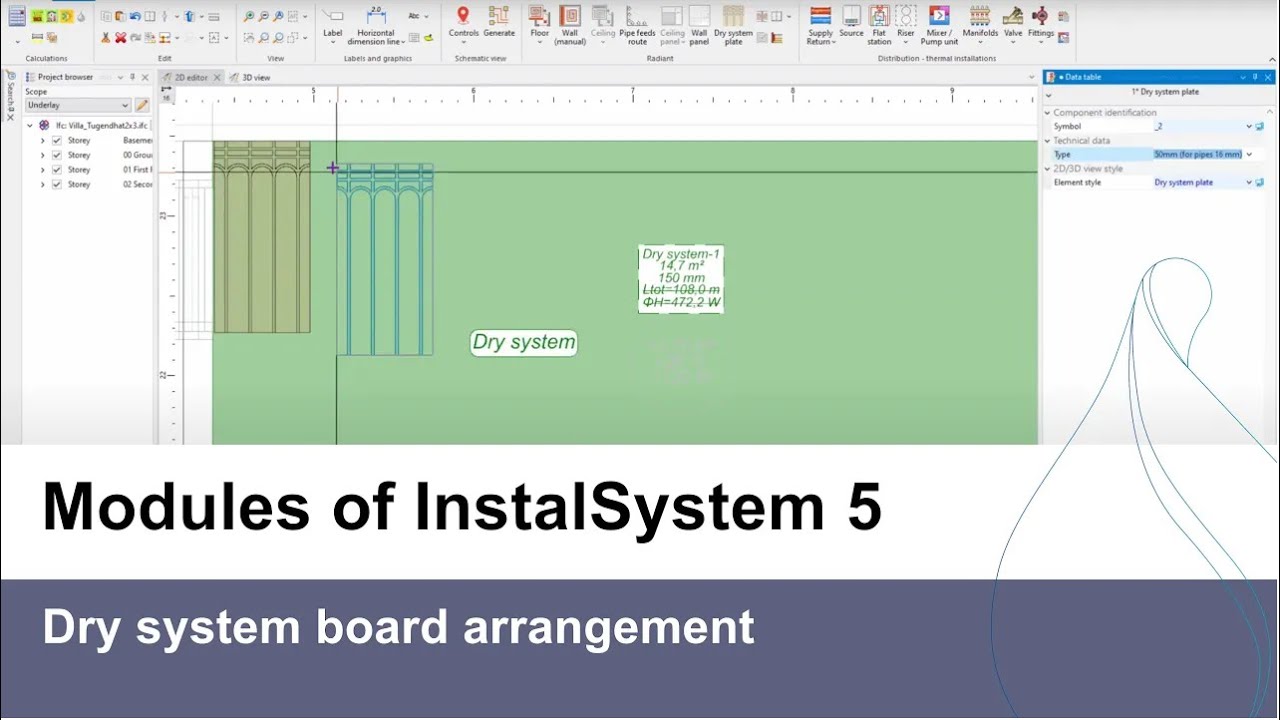Uncheck the 01 First storey checkbox
The width and height of the screenshot is (1280, 720).
(x=57, y=170)
